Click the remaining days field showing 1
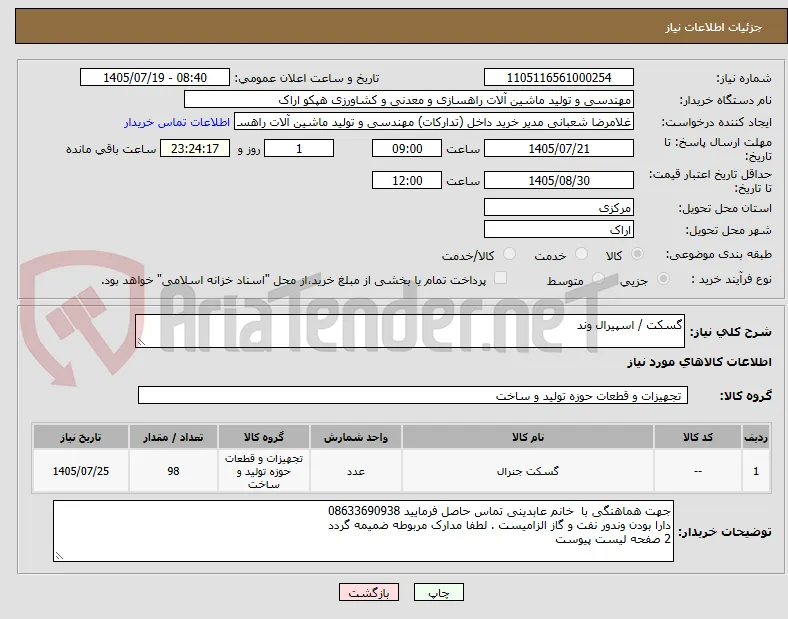The height and width of the screenshot is (619, 788). (x=299, y=148)
